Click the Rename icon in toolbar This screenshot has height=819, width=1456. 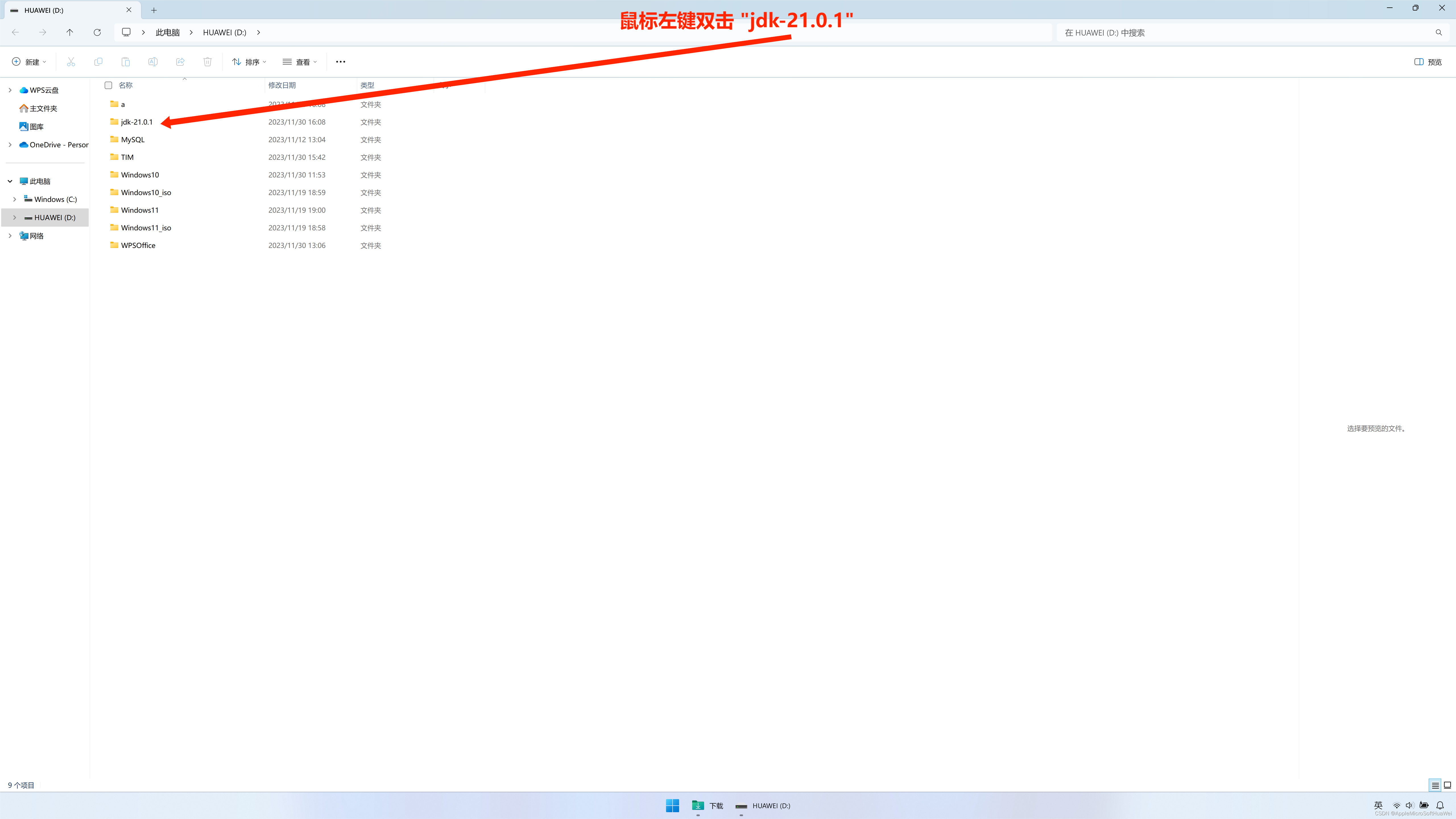point(153,62)
